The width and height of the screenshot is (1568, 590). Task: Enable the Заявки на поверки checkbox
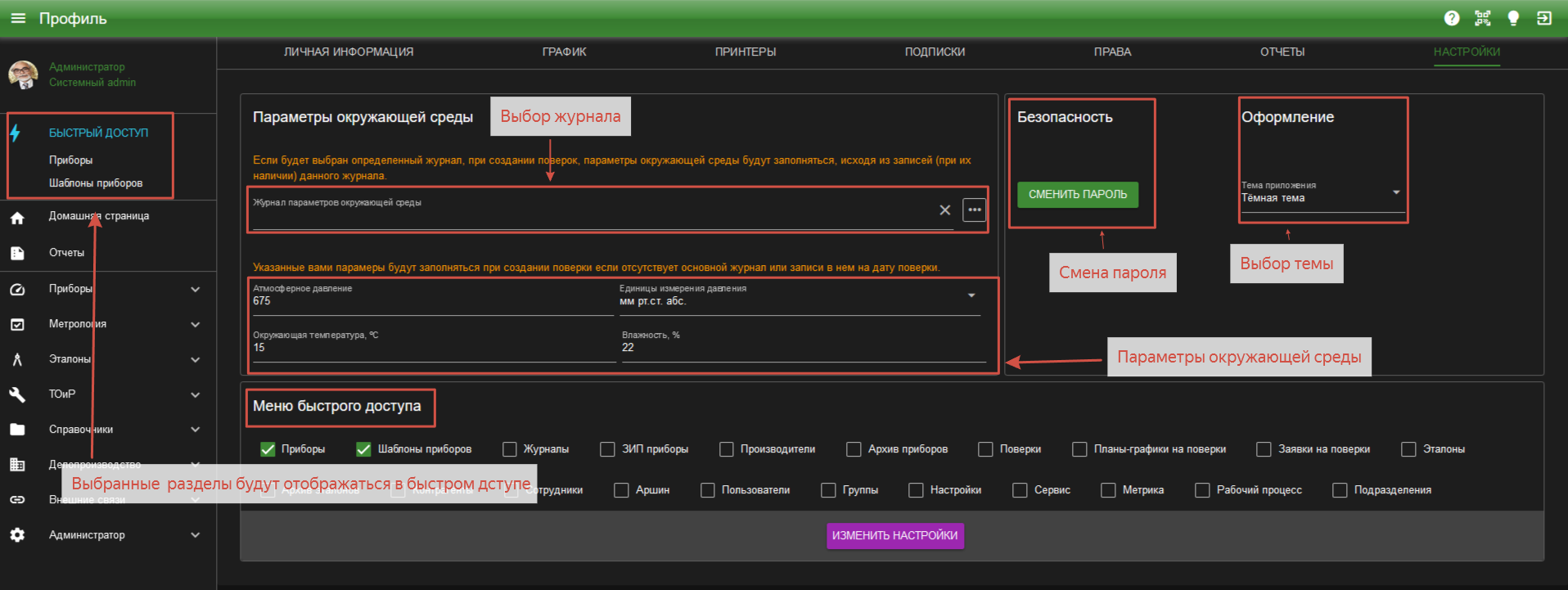[1264, 449]
